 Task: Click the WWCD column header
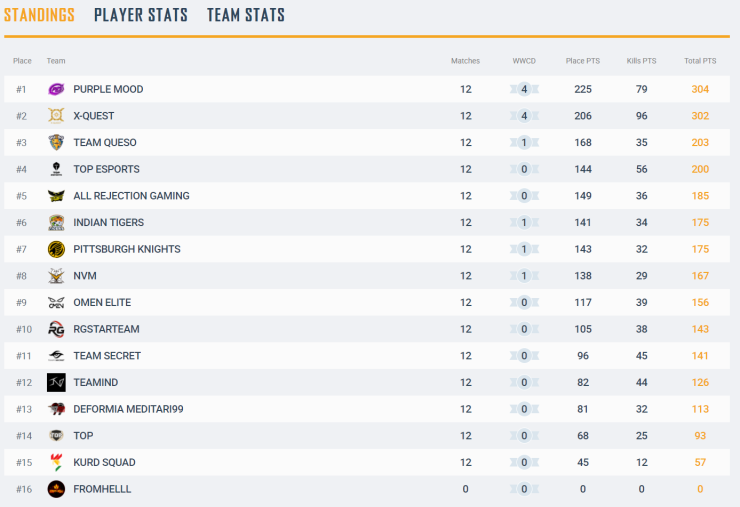524,61
